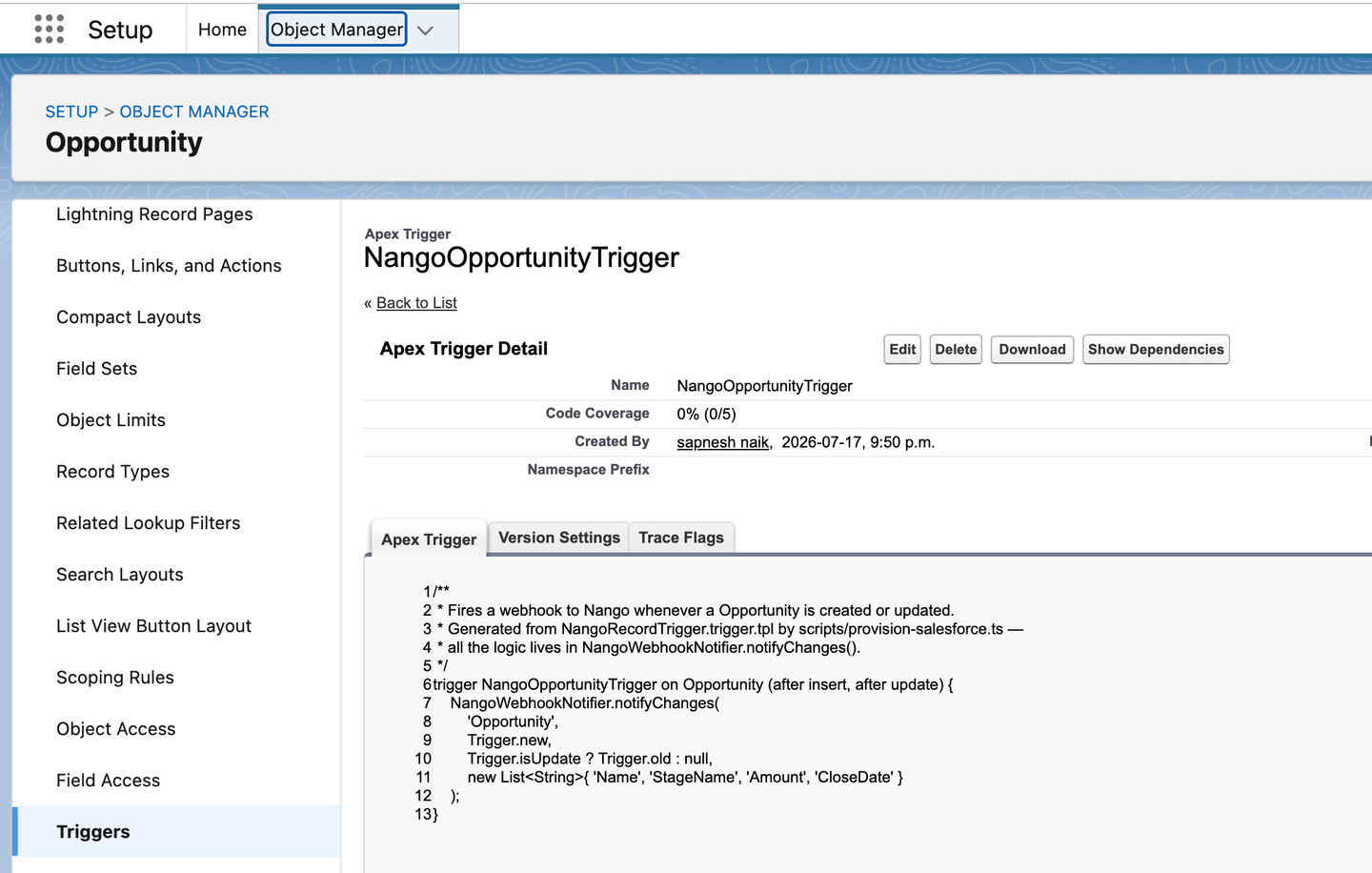Open Scoping Rules sidebar item
Viewport: 1372px width, 873px height.
114,678
